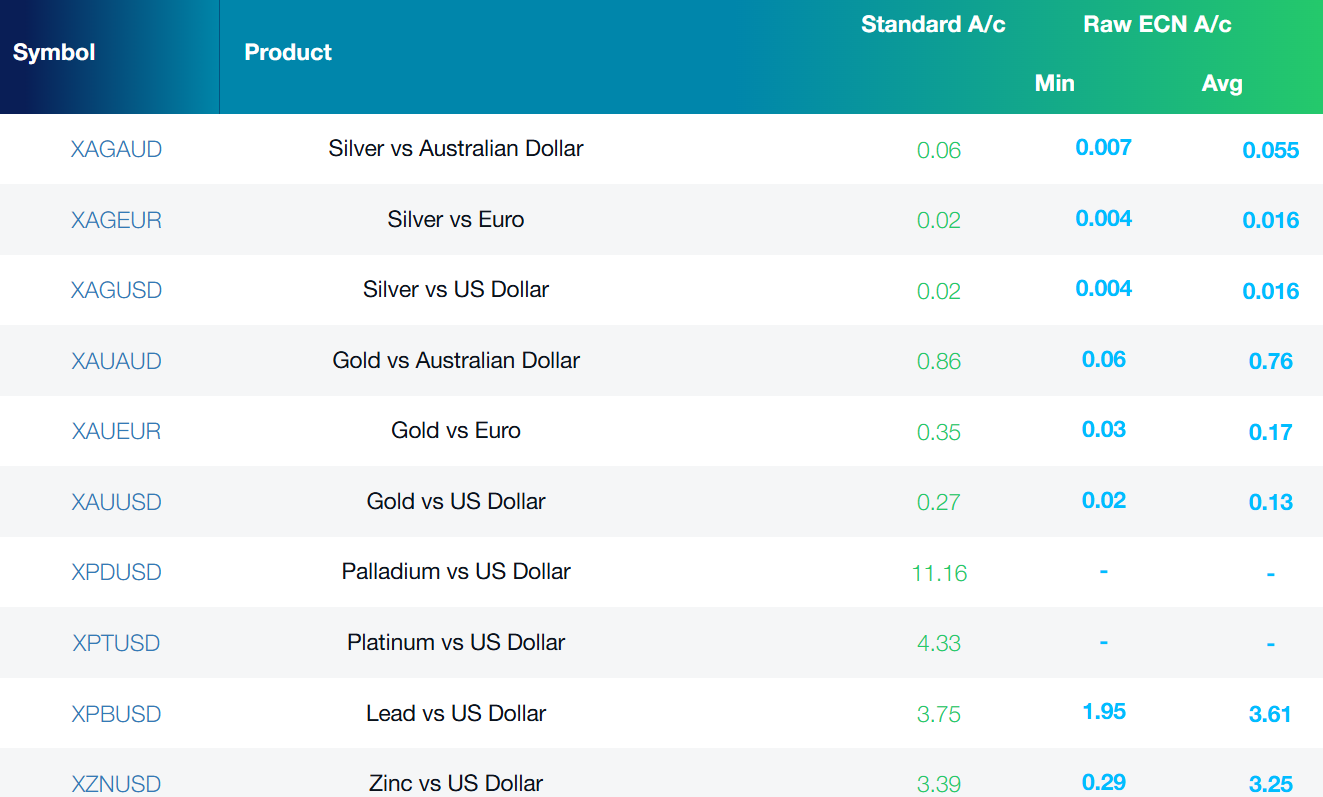Image resolution: width=1323 pixels, height=797 pixels.
Task: Click the XAUAUD symbol link
Action: pos(116,361)
